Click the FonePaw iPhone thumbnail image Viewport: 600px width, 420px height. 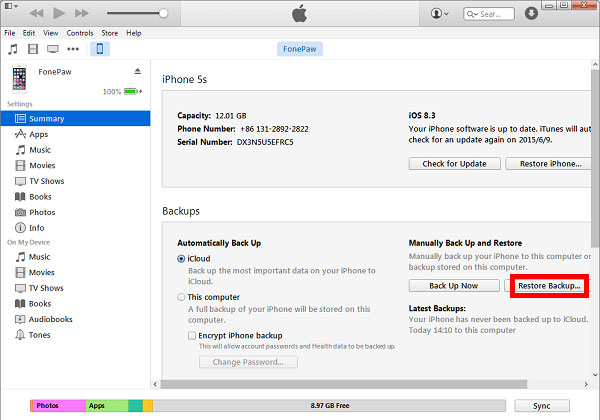pyautogui.click(x=19, y=79)
